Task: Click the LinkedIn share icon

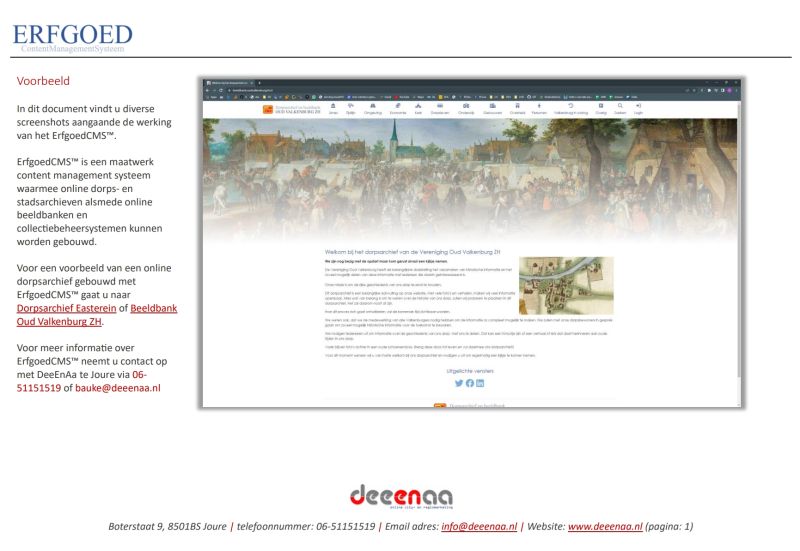Action: pos(480,383)
